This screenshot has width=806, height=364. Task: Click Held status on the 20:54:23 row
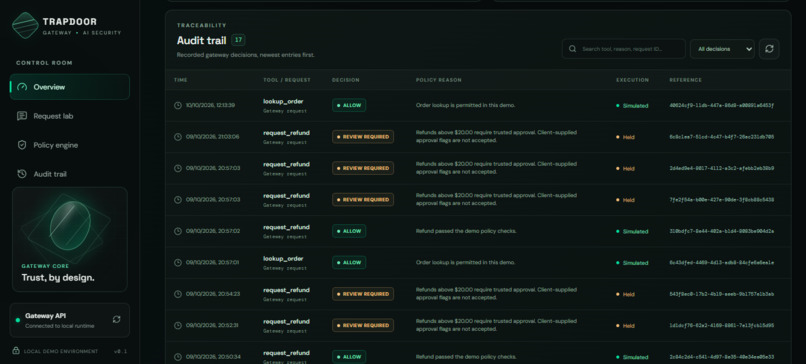(x=626, y=295)
